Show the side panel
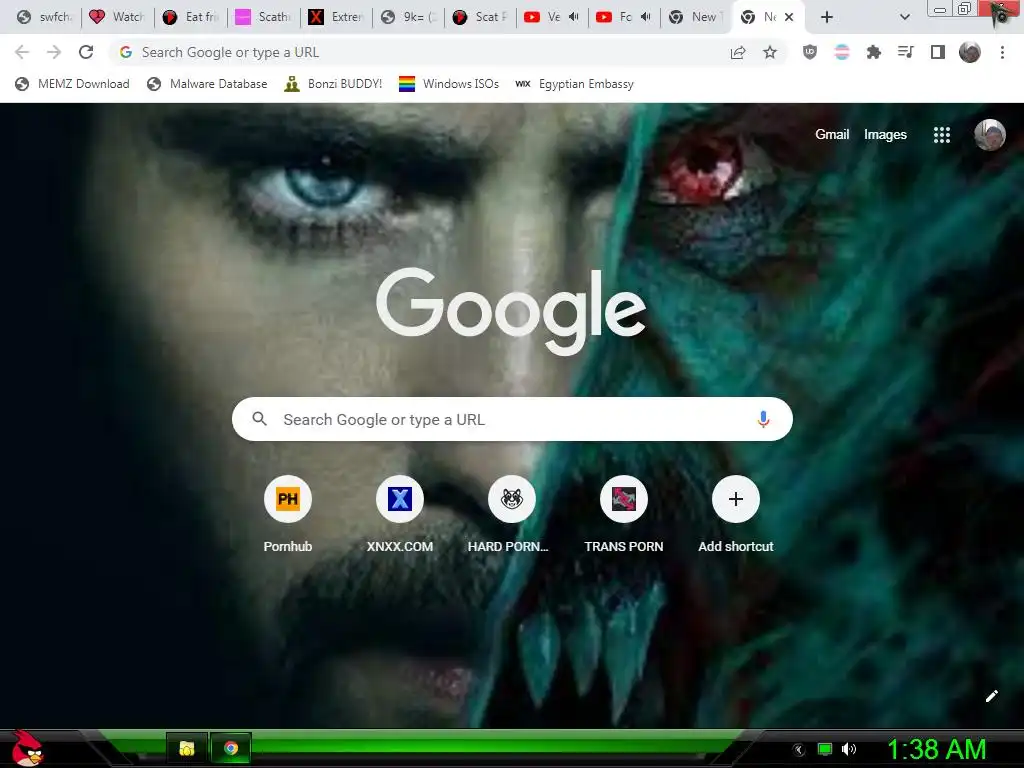The height and width of the screenshot is (768, 1024). pyautogui.click(x=938, y=52)
